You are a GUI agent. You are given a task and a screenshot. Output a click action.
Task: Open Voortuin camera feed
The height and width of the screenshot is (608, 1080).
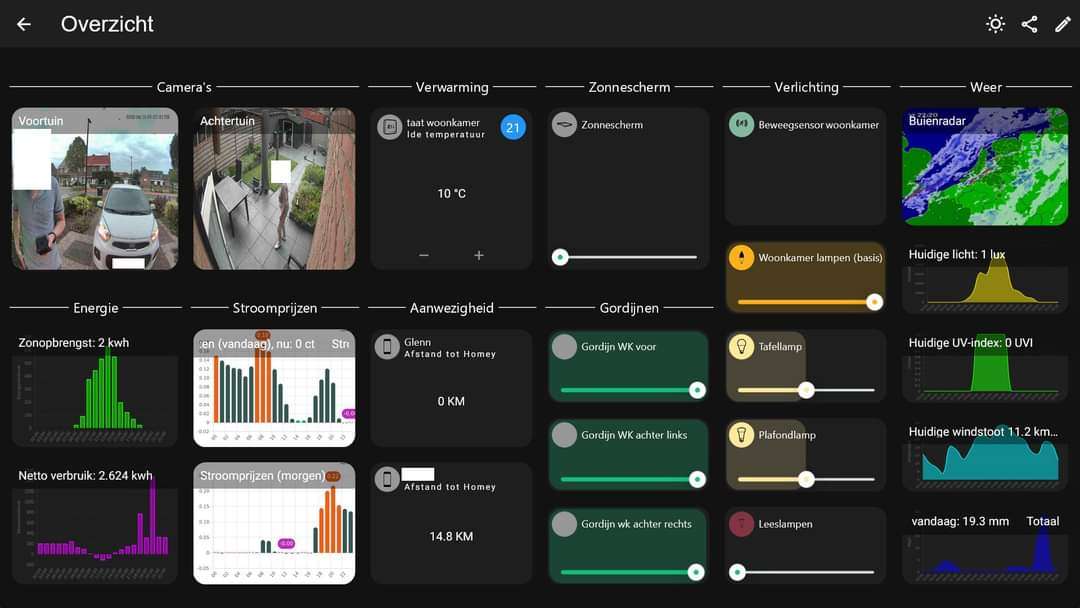95,189
